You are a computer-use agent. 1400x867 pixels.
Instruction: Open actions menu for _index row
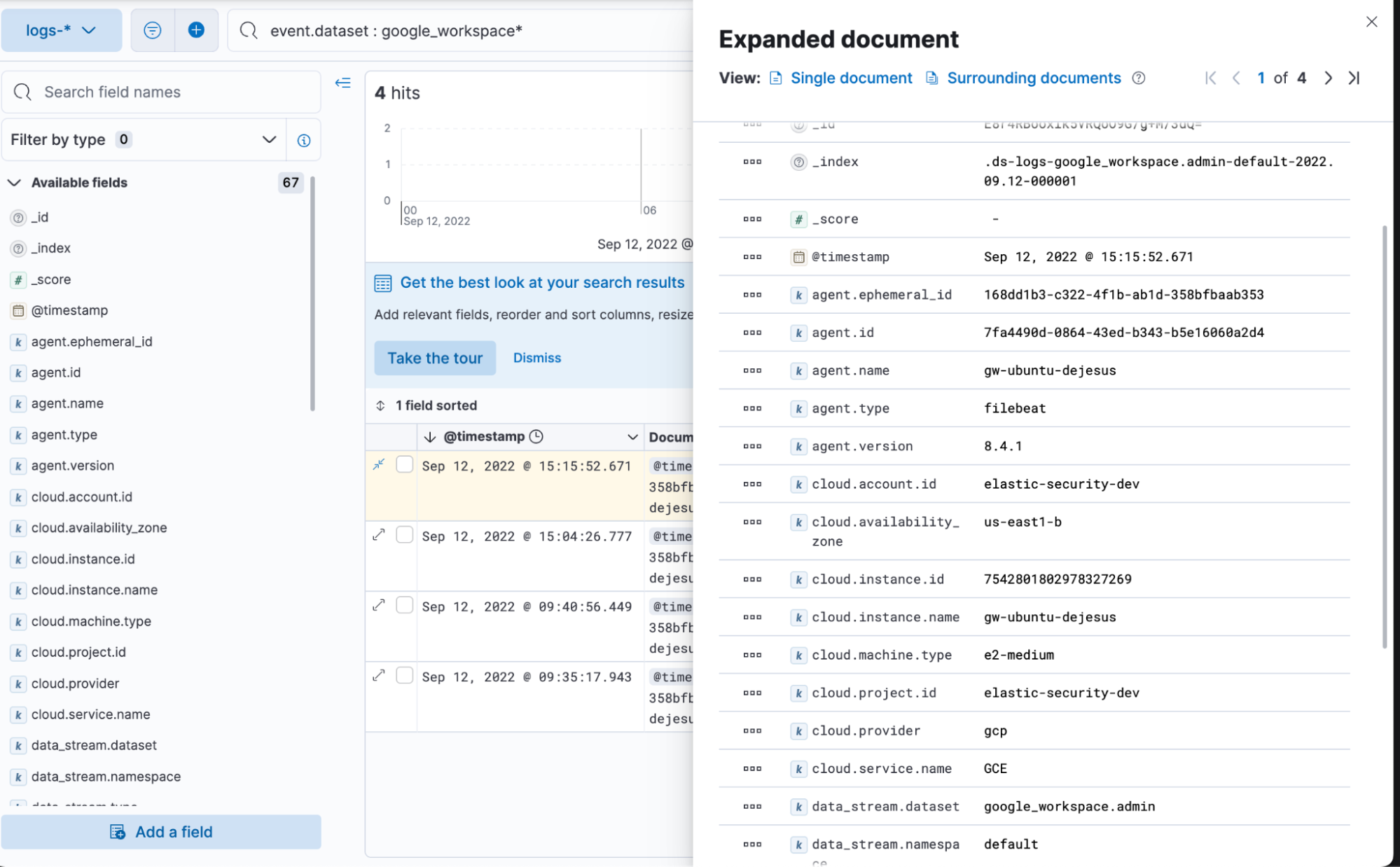(x=752, y=162)
